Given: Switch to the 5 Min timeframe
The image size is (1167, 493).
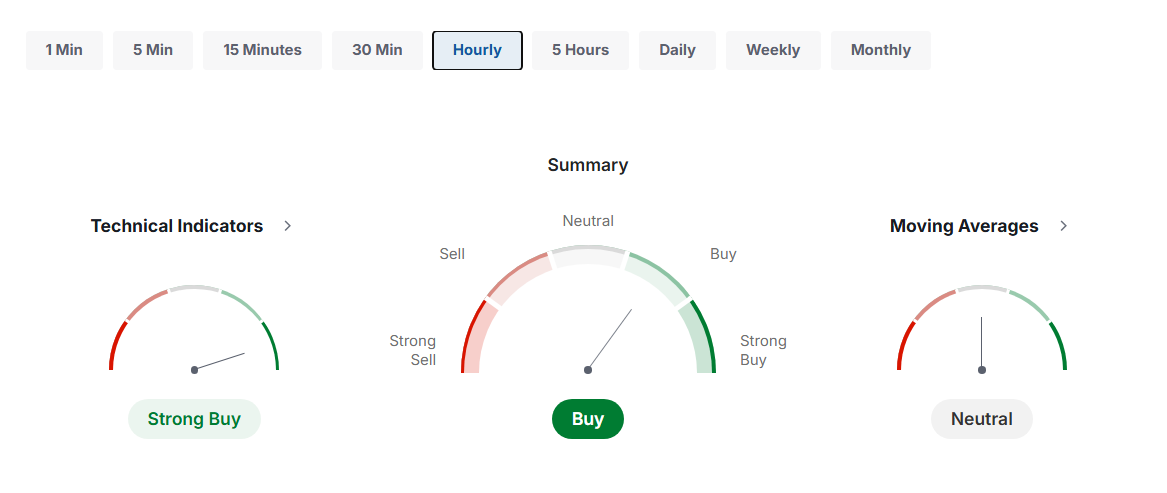Looking at the screenshot, I should pyautogui.click(x=153, y=50).
